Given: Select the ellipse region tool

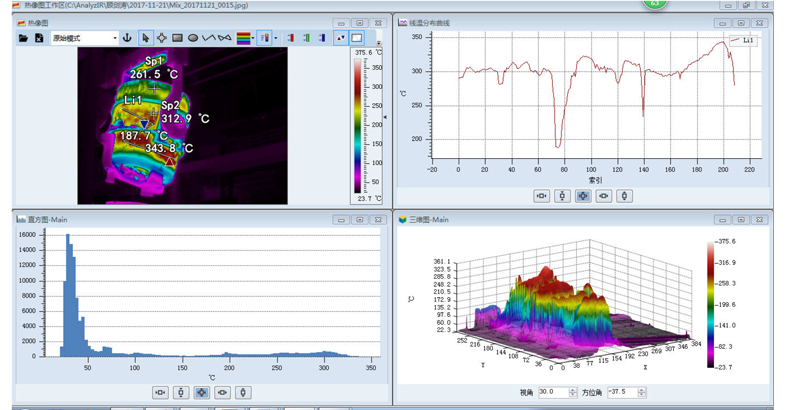Looking at the screenshot, I should tap(193, 38).
